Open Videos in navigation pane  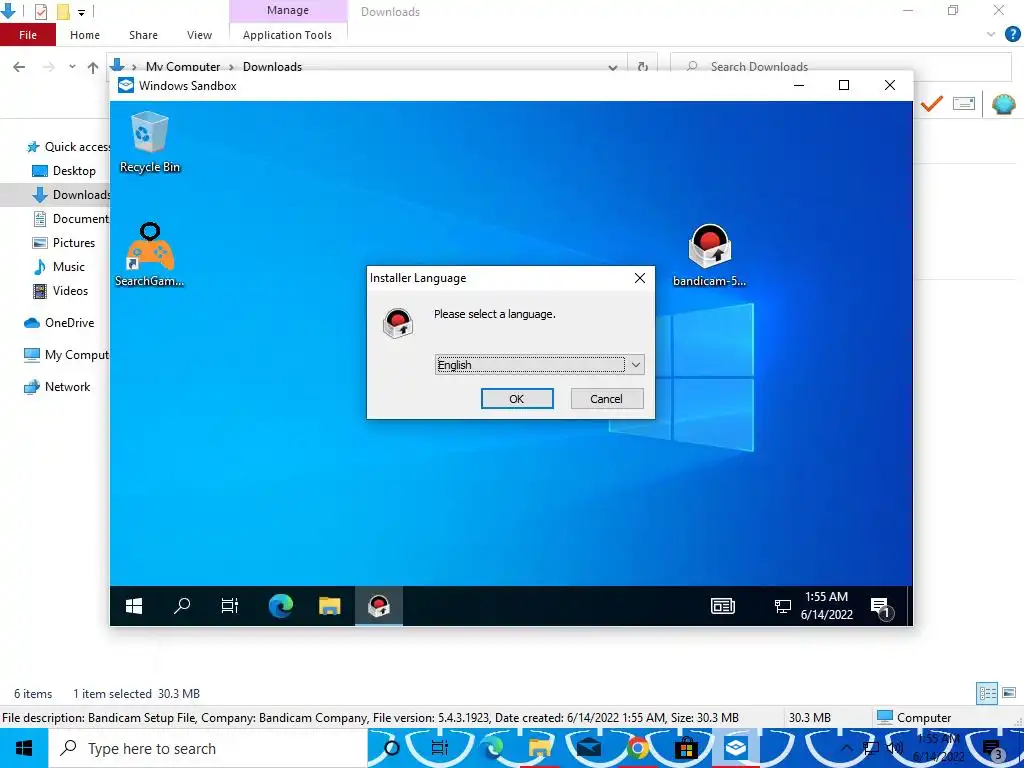60,291
